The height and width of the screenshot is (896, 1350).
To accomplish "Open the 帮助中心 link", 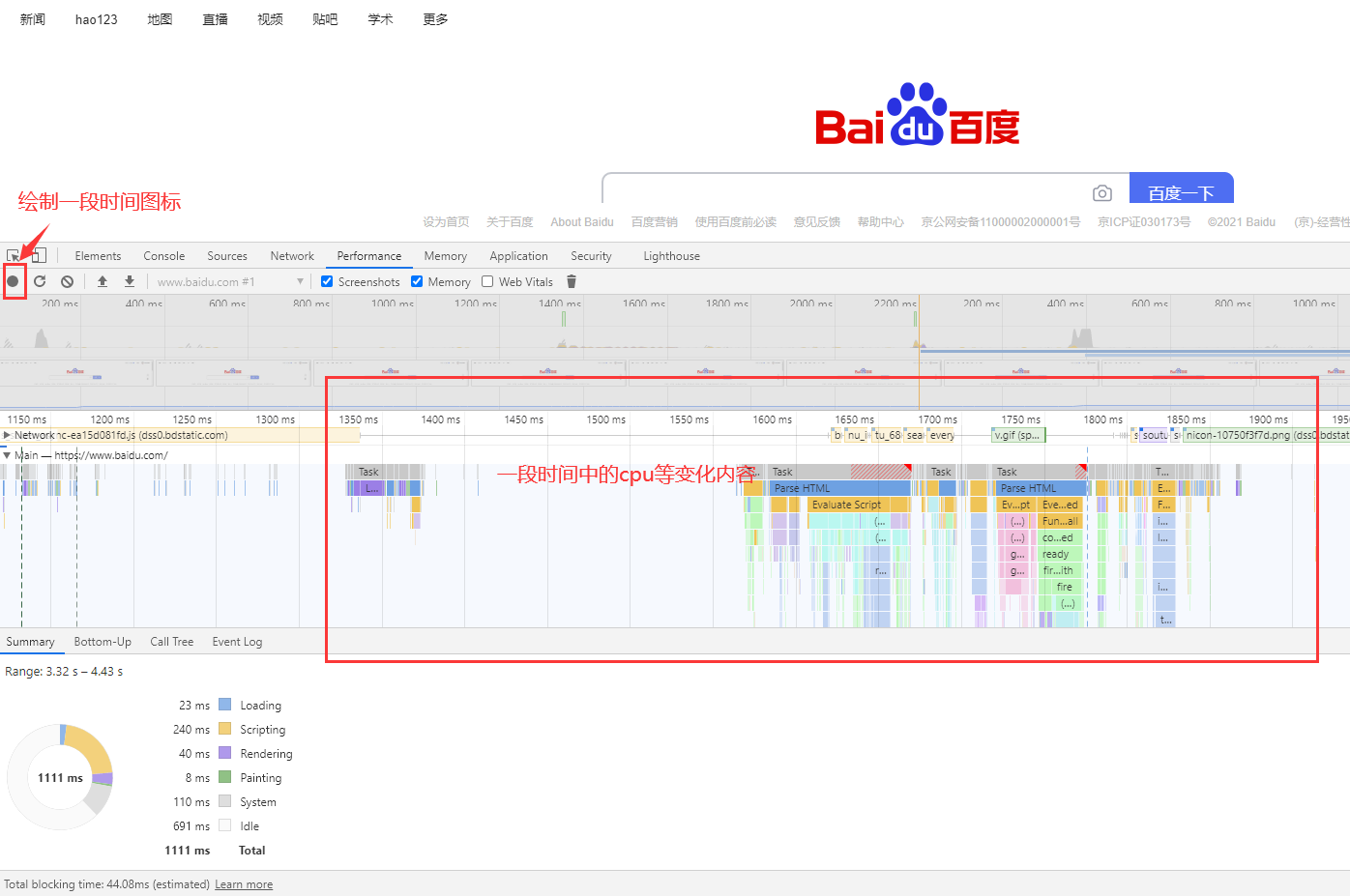I will [x=881, y=222].
